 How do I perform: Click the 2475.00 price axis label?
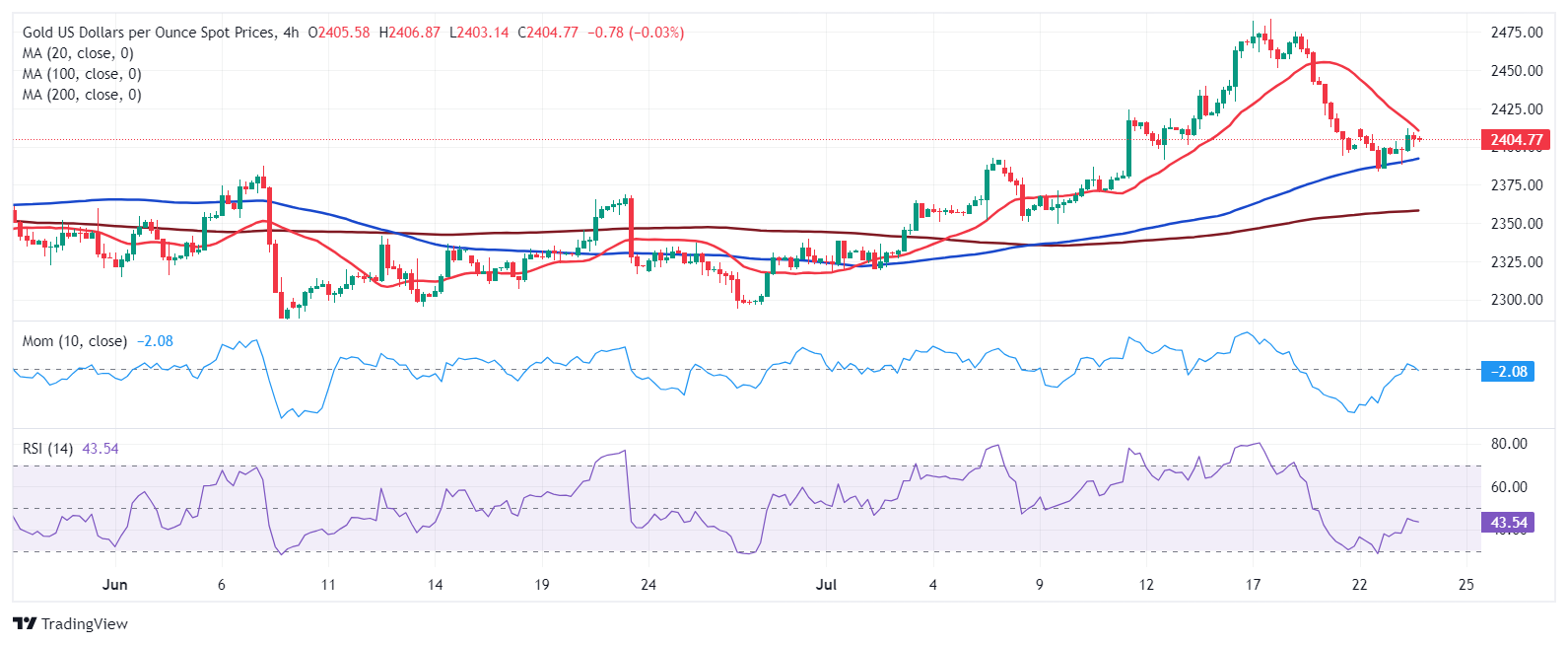click(x=1516, y=33)
